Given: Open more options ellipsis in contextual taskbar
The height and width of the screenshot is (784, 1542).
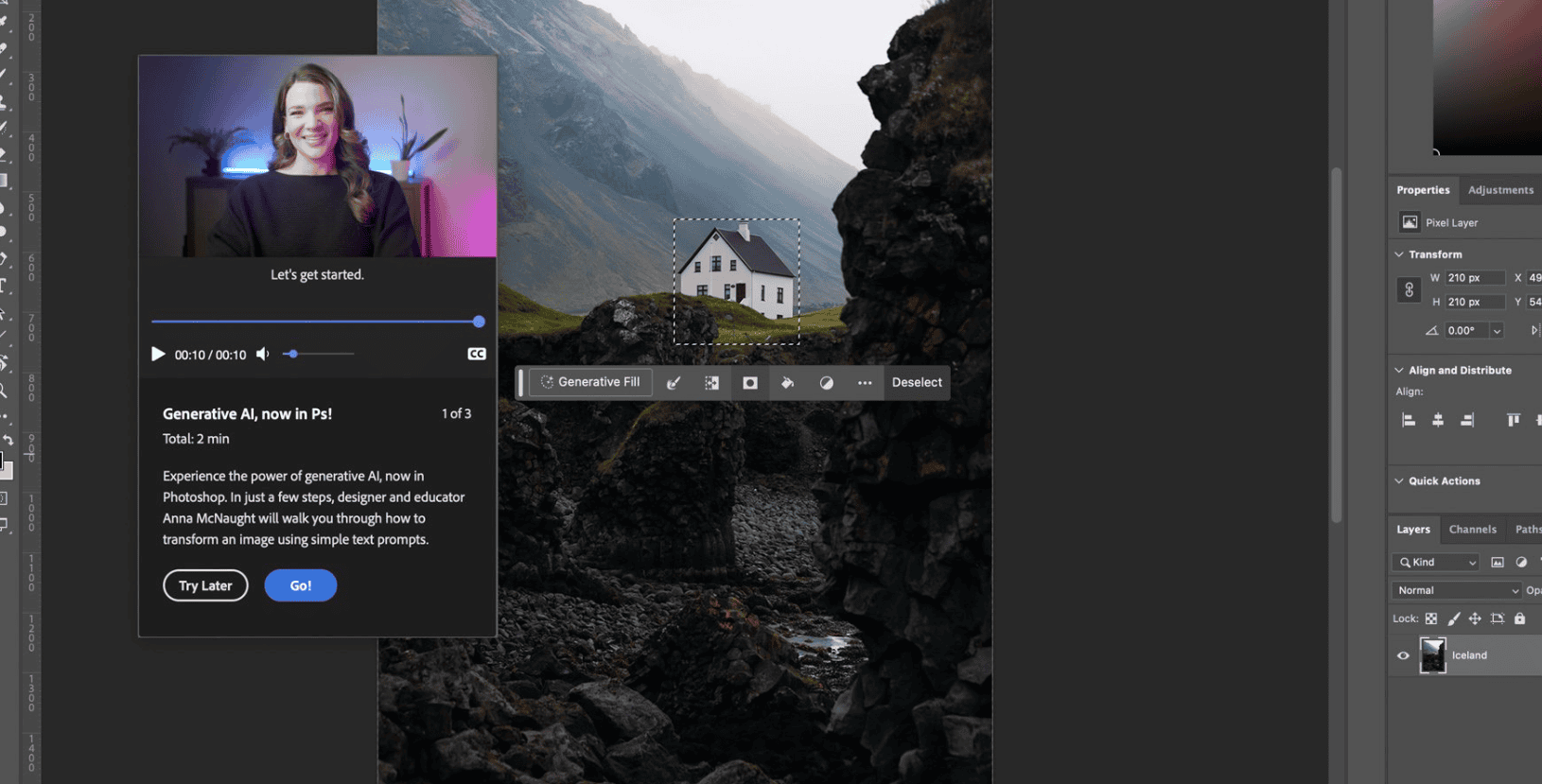Looking at the screenshot, I should [865, 383].
